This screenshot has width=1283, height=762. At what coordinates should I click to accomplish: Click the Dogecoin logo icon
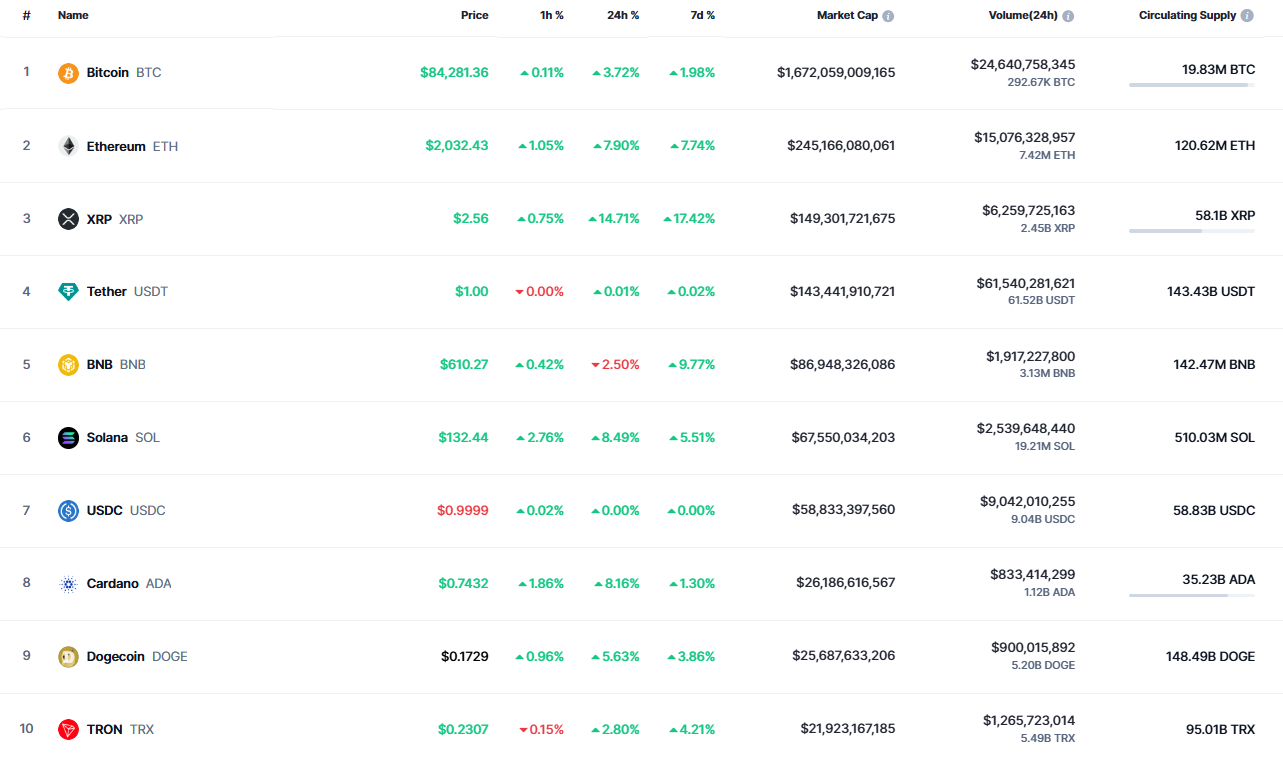coord(68,657)
